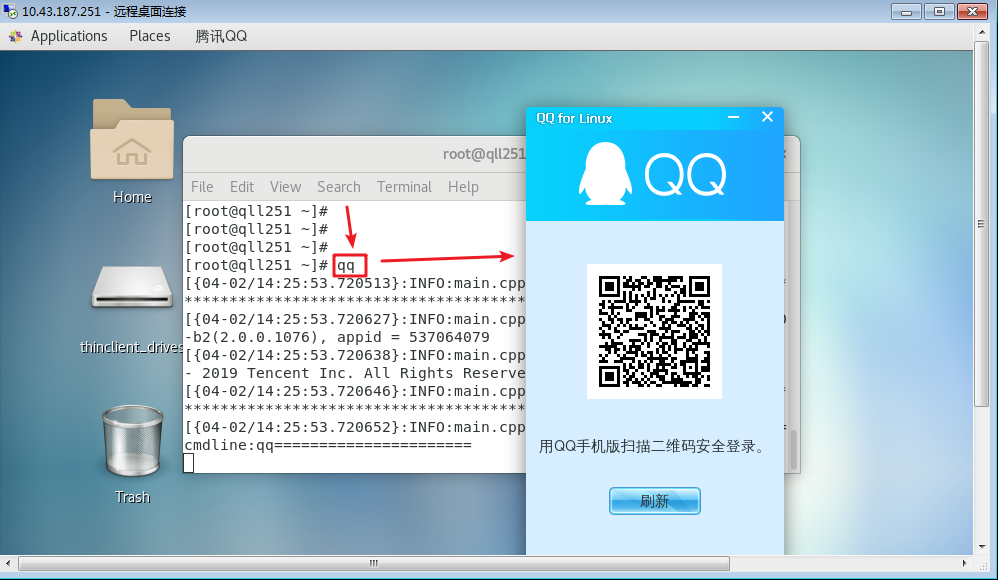
Task: Close the QQ for Linux window
Action: pyautogui.click(x=767, y=117)
